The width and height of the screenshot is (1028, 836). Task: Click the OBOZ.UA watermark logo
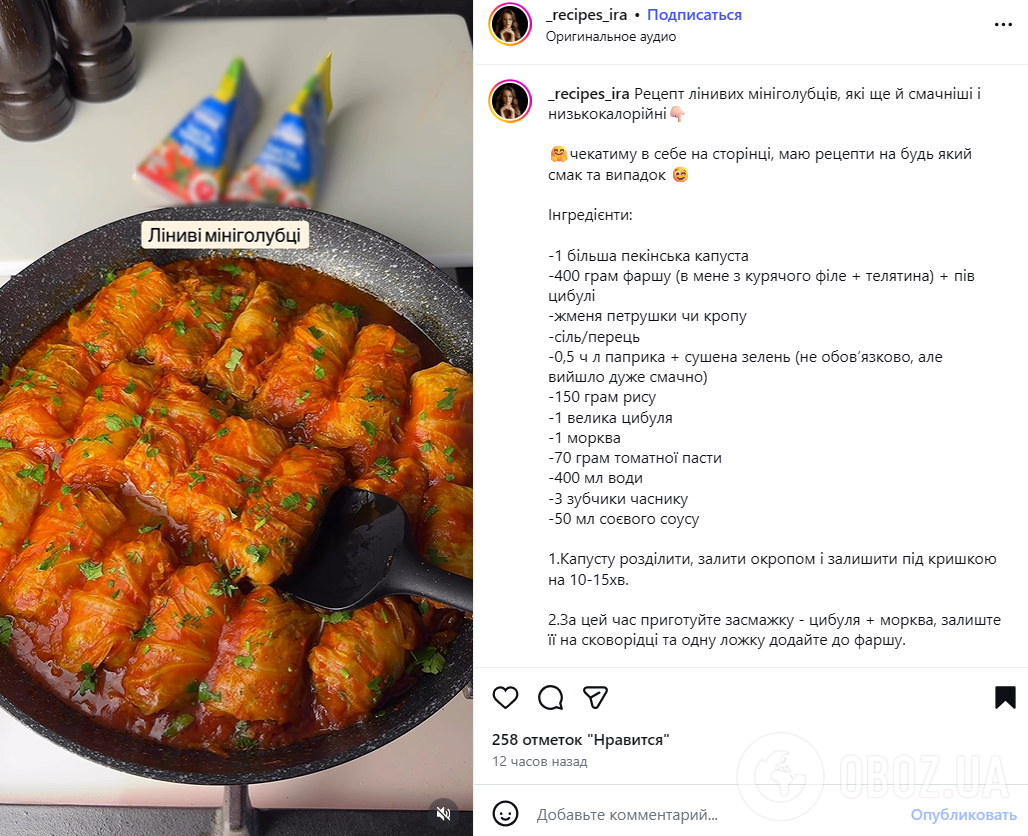[x=878, y=777]
